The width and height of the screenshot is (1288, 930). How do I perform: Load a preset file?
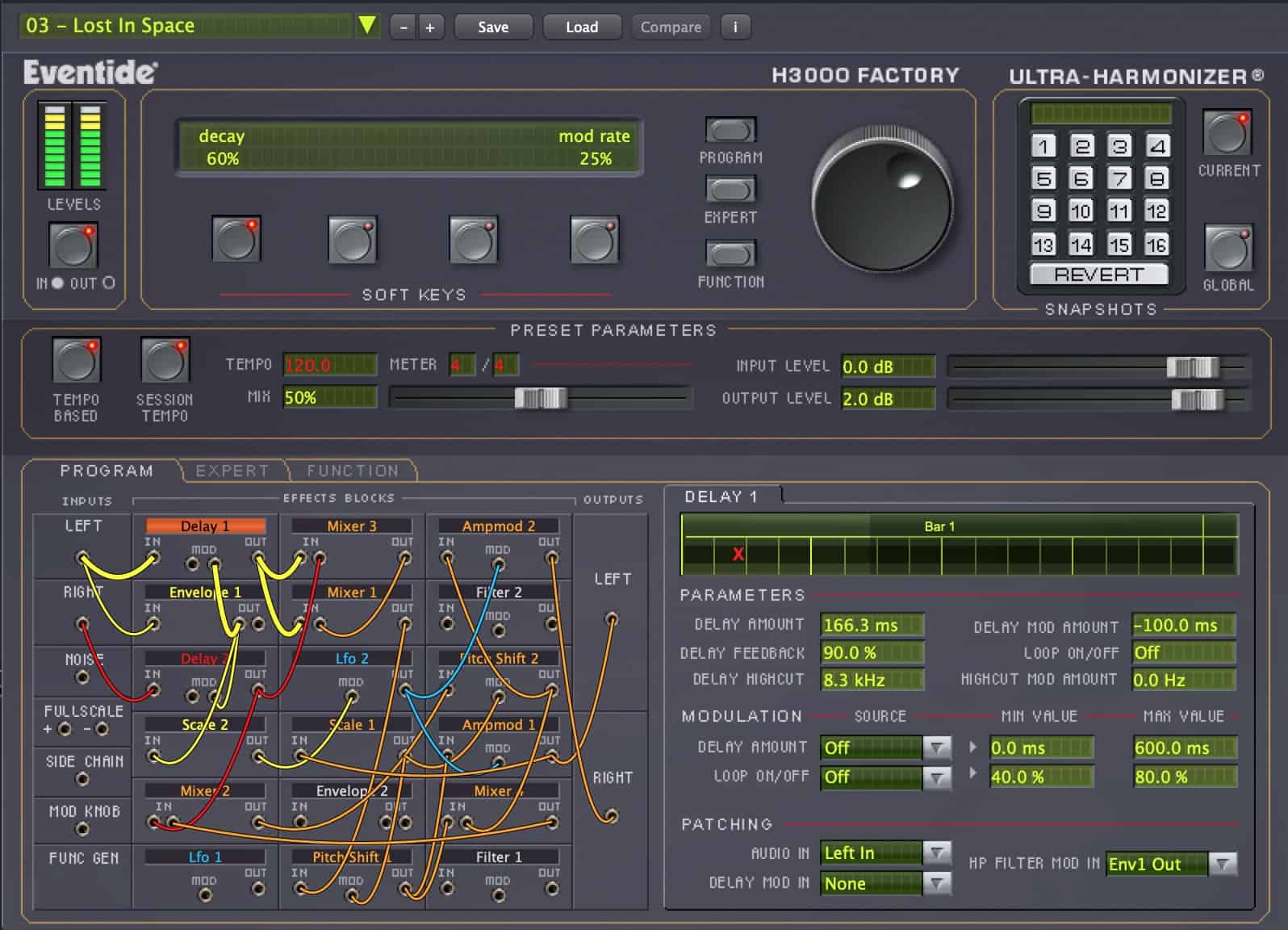pyautogui.click(x=582, y=27)
